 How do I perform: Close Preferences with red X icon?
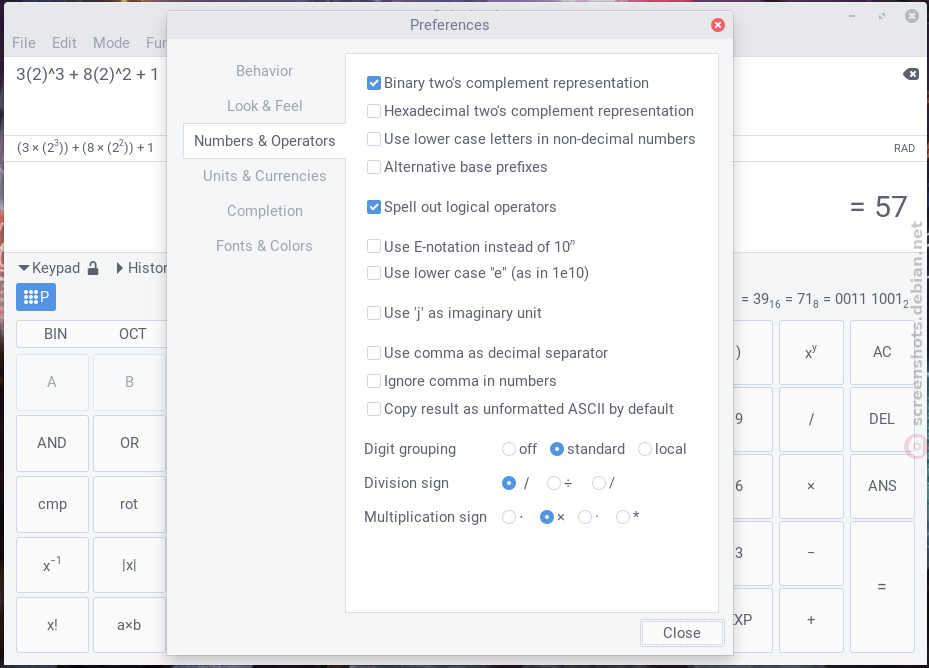717,25
